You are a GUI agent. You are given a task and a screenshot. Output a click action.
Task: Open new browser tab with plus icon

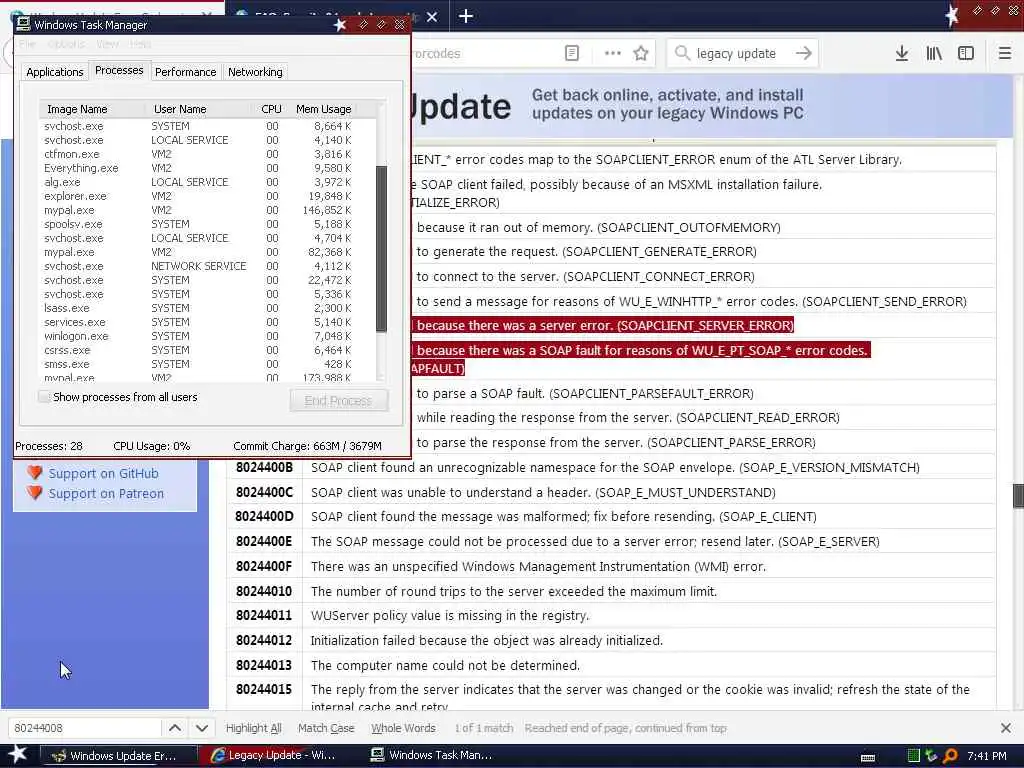point(466,16)
